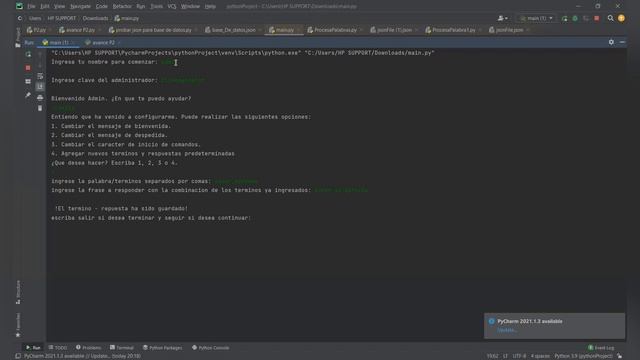The width and height of the screenshot is (640, 360).
Task: Open the Help menu
Action: [210, 7]
